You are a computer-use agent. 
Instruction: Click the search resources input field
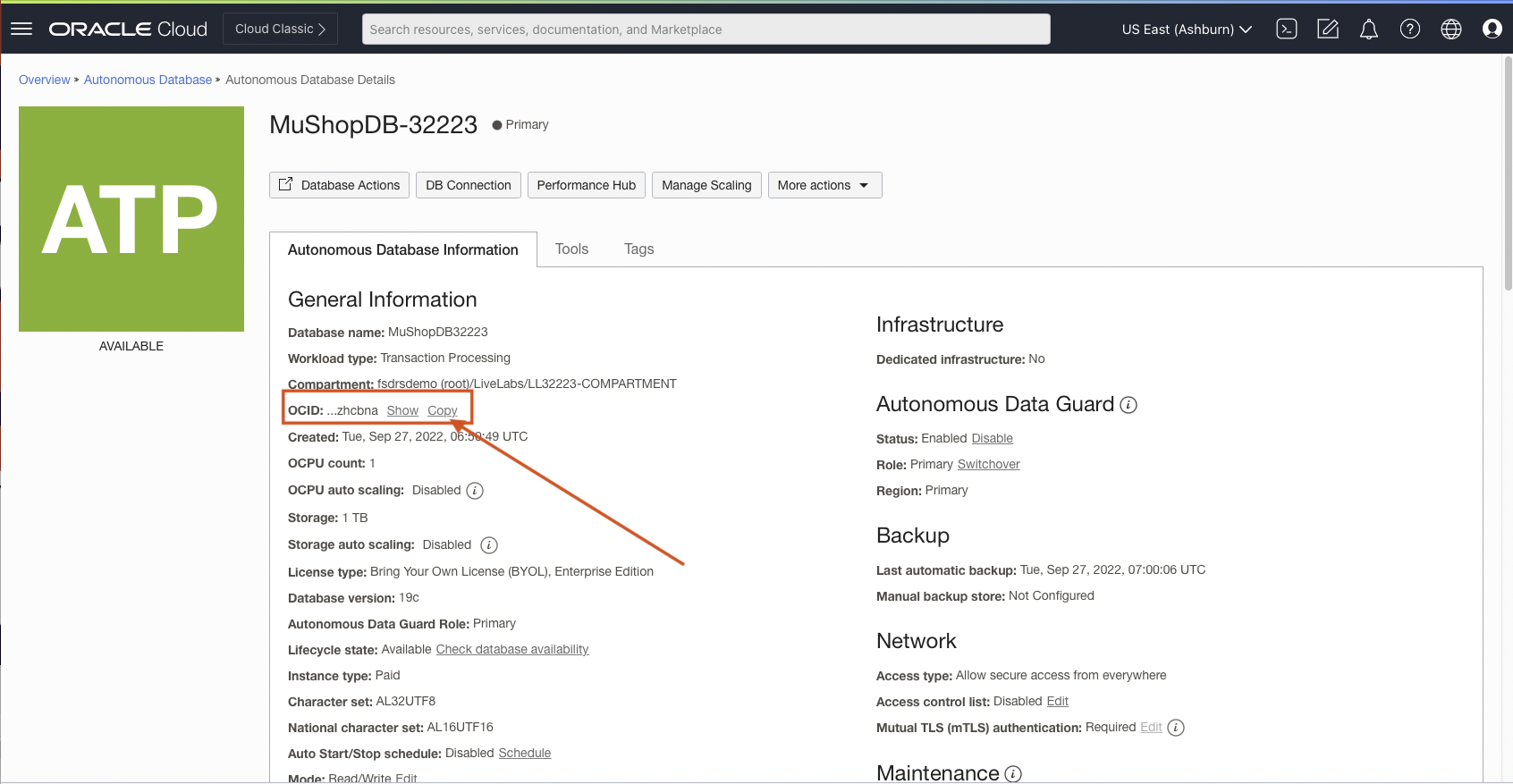[706, 30]
